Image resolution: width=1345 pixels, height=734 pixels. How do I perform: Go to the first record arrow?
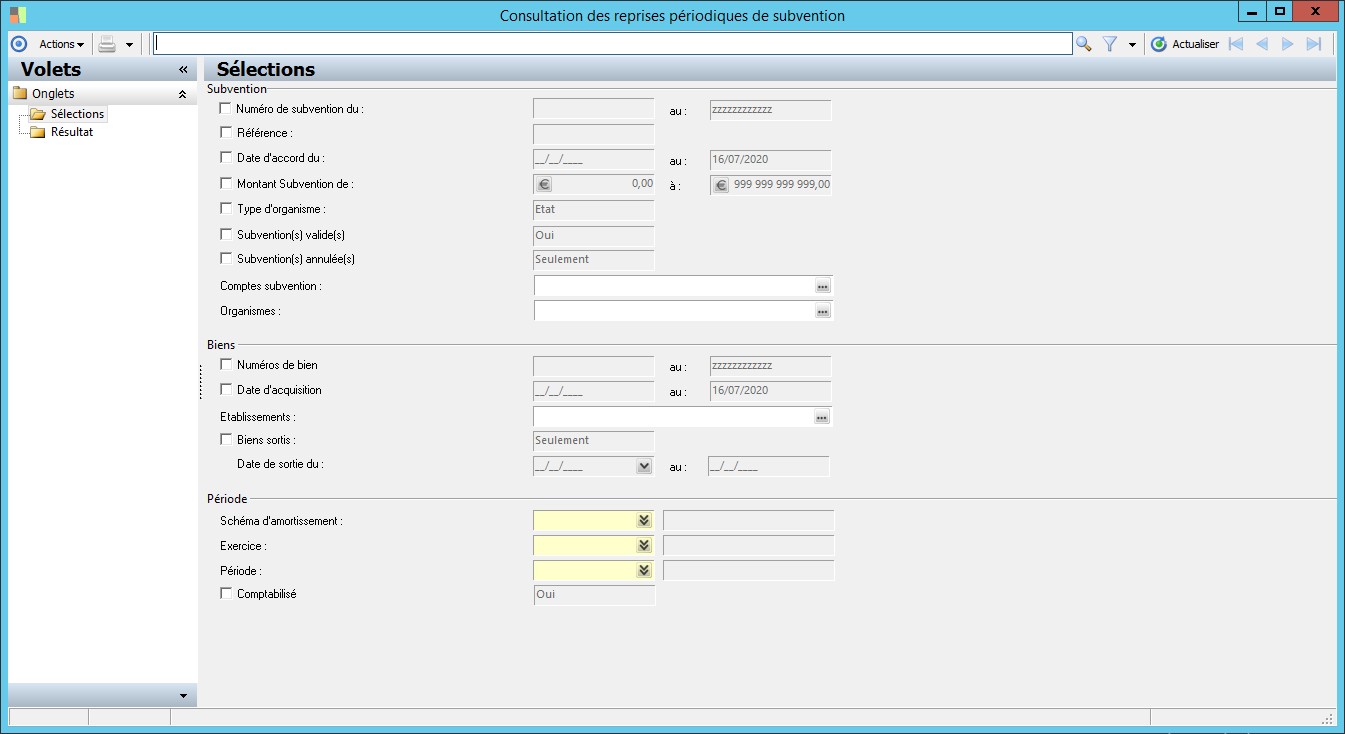[x=1236, y=44]
